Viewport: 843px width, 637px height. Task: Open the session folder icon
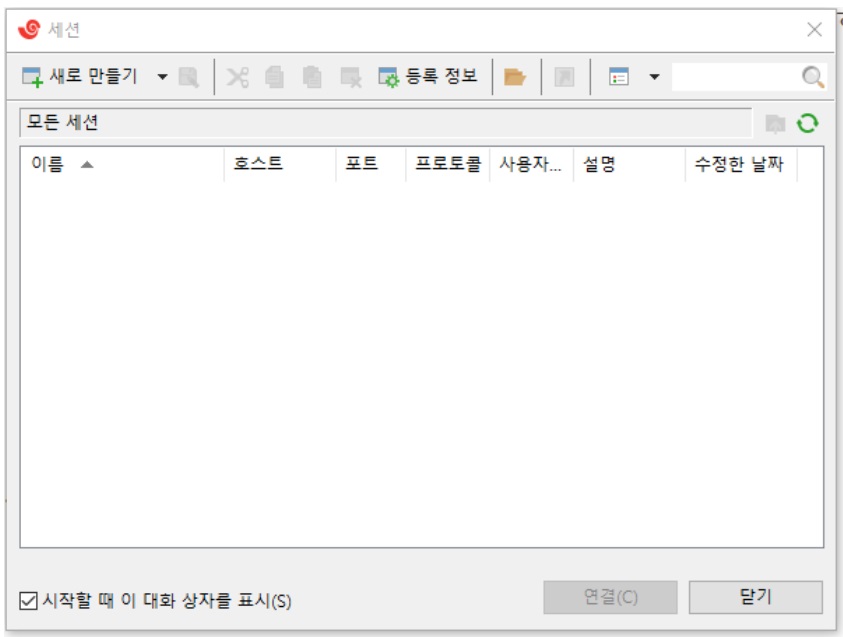click(x=515, y=77)
